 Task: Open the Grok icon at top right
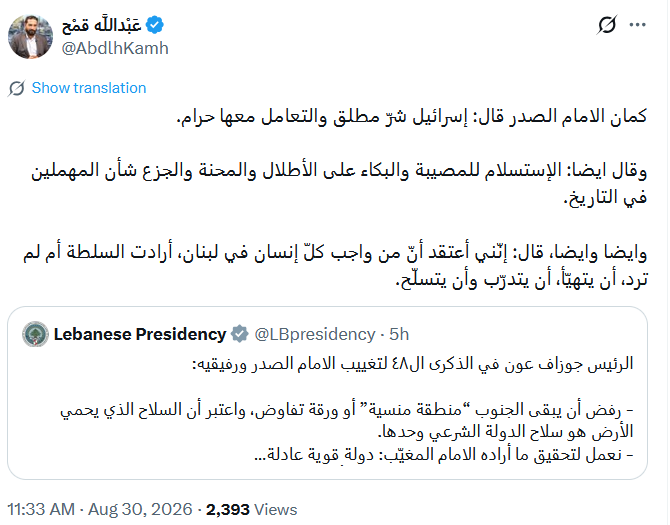[x=607, y=25]
